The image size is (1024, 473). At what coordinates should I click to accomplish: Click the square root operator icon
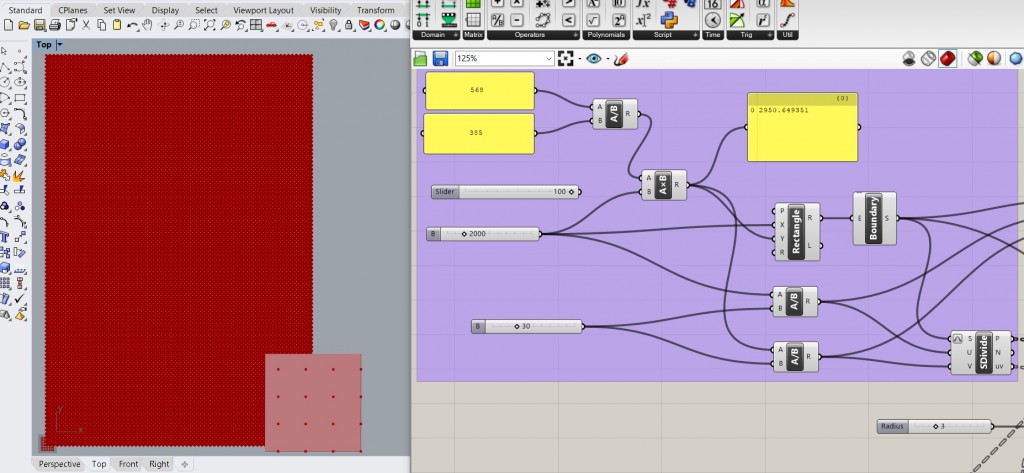[593, 20]
